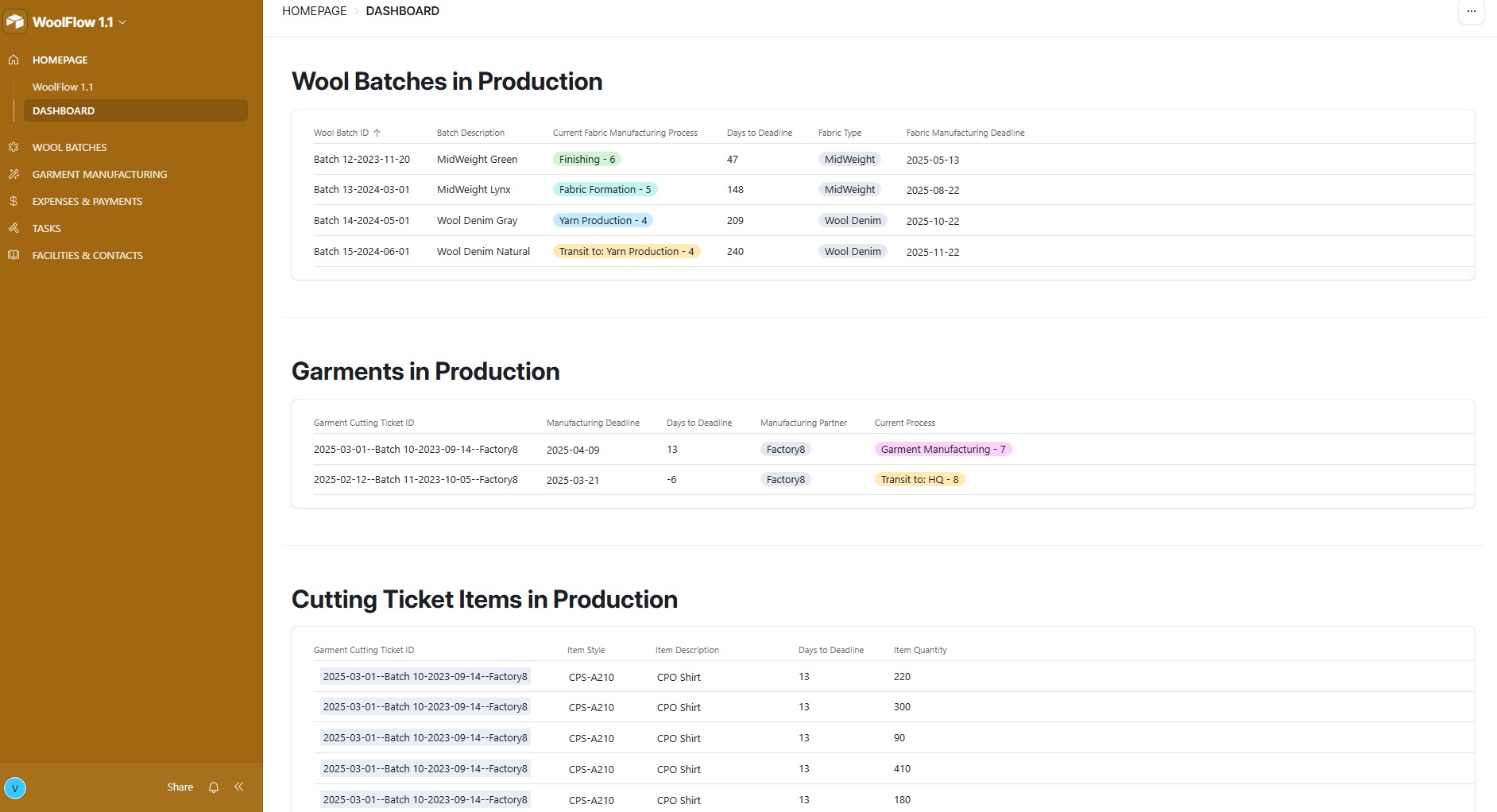Screen dimensions: 1497x812
Task: Expand the WoolFlow 1.1 workspace dropdown
Action: [x=122, y=22]
